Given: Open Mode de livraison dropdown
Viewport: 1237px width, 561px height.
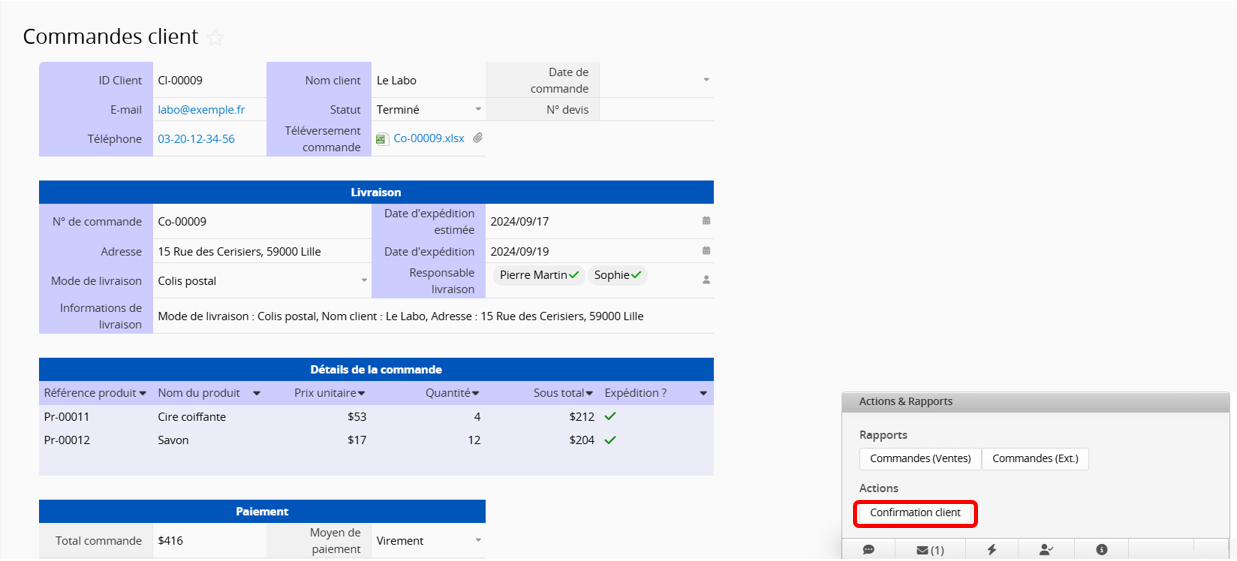Looking at the screenshot, I should (364, 281).
